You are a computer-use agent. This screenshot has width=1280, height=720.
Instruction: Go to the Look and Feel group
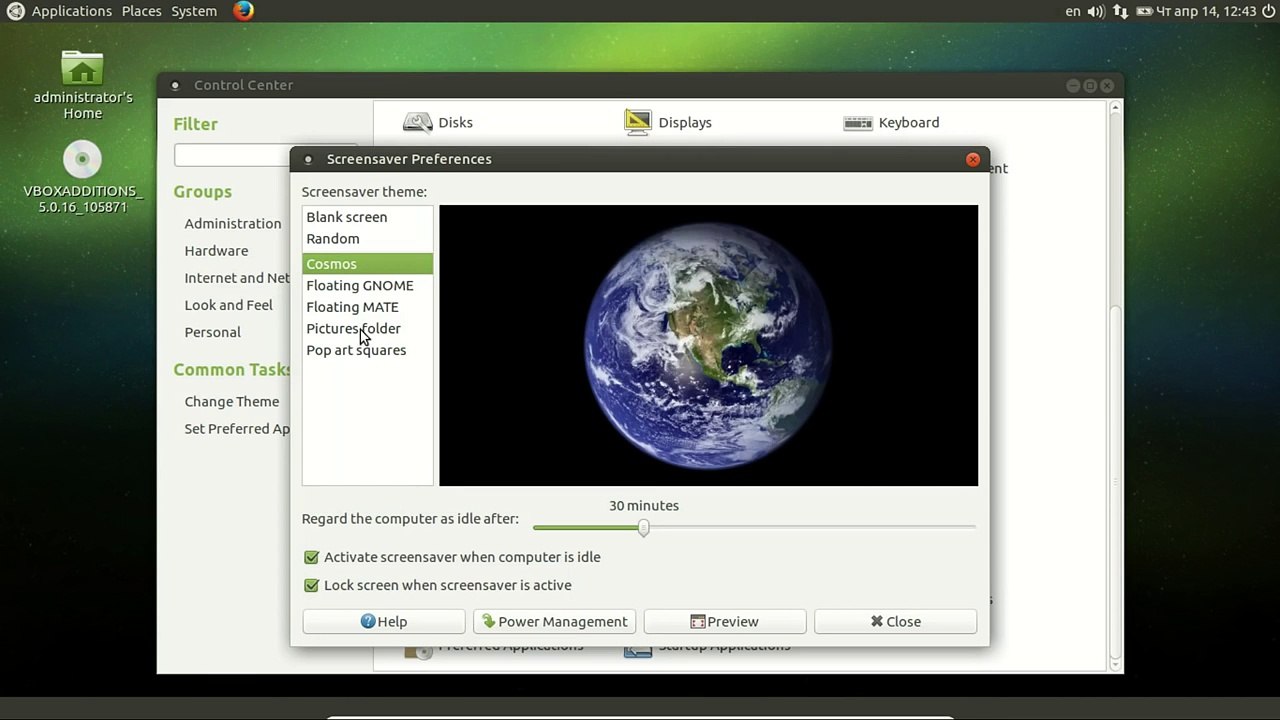(228, 305)
